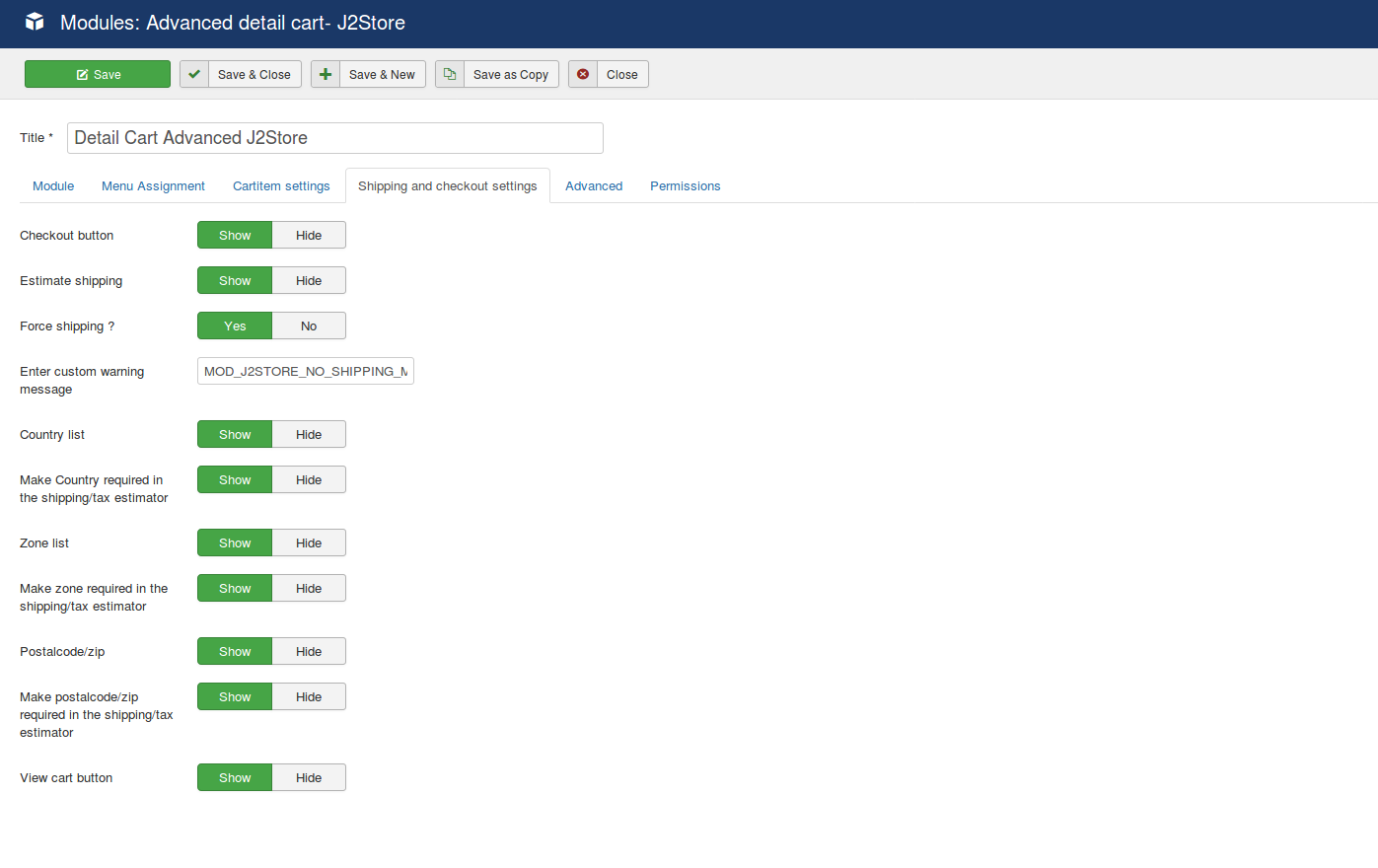Set Checkout button to Hide
Viewport: 1378px width, 868px height.
(x=309, y=235)
